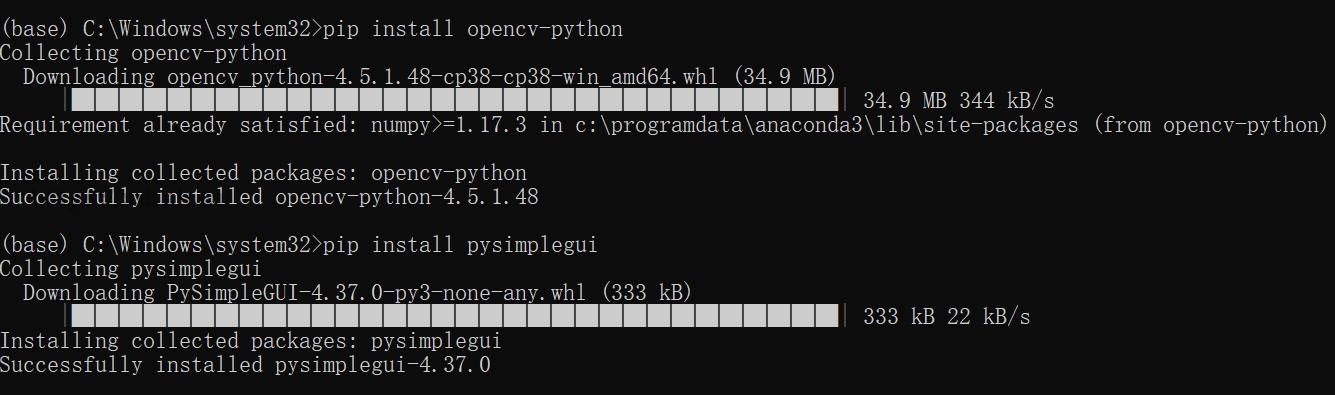Click the '34.9 MB 344 kB/s' speed text
Screen dimensions: 1335x395
click(x=958, y=101)
